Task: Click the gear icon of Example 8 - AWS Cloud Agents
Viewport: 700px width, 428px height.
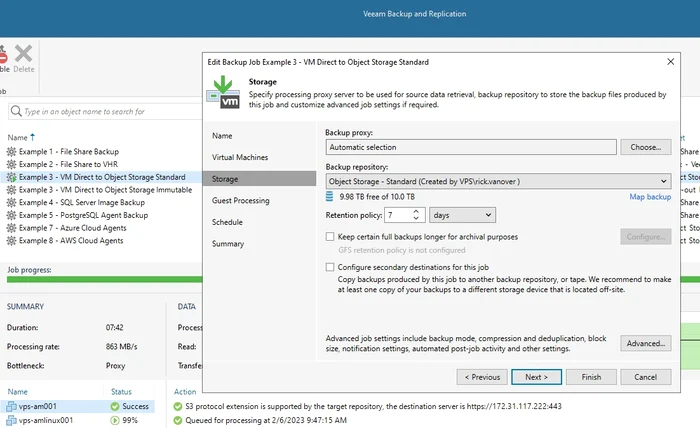Action: click(12, 241)
